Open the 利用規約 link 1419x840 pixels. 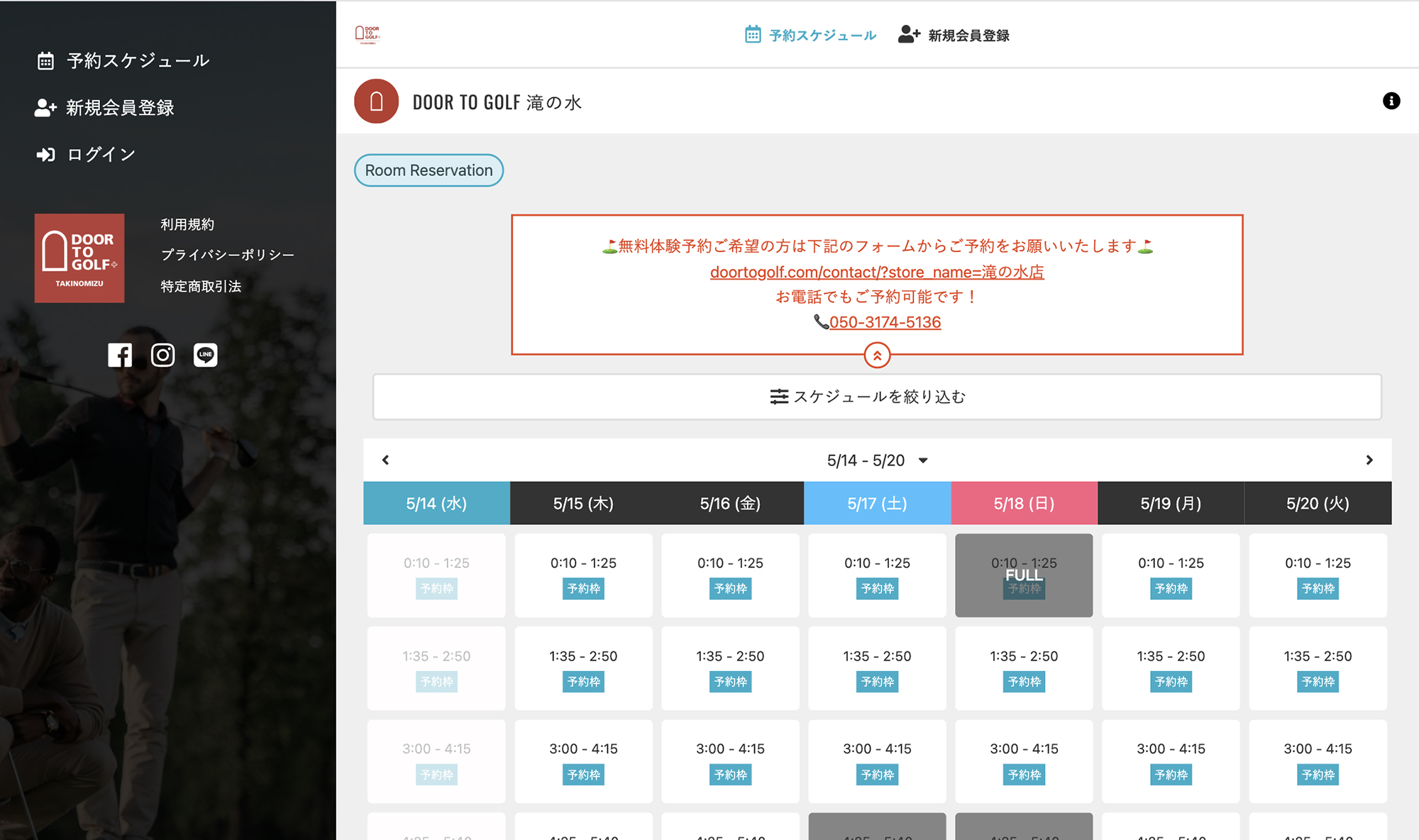click(x=187, y=224)
